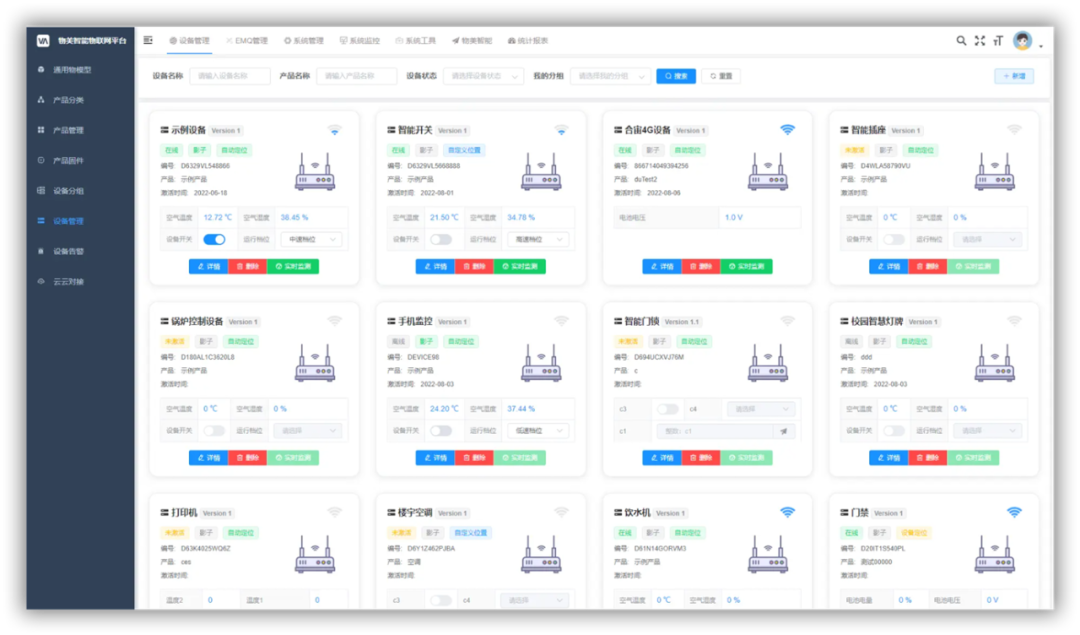Click the blue 搜索 button

tap(676, 76)
